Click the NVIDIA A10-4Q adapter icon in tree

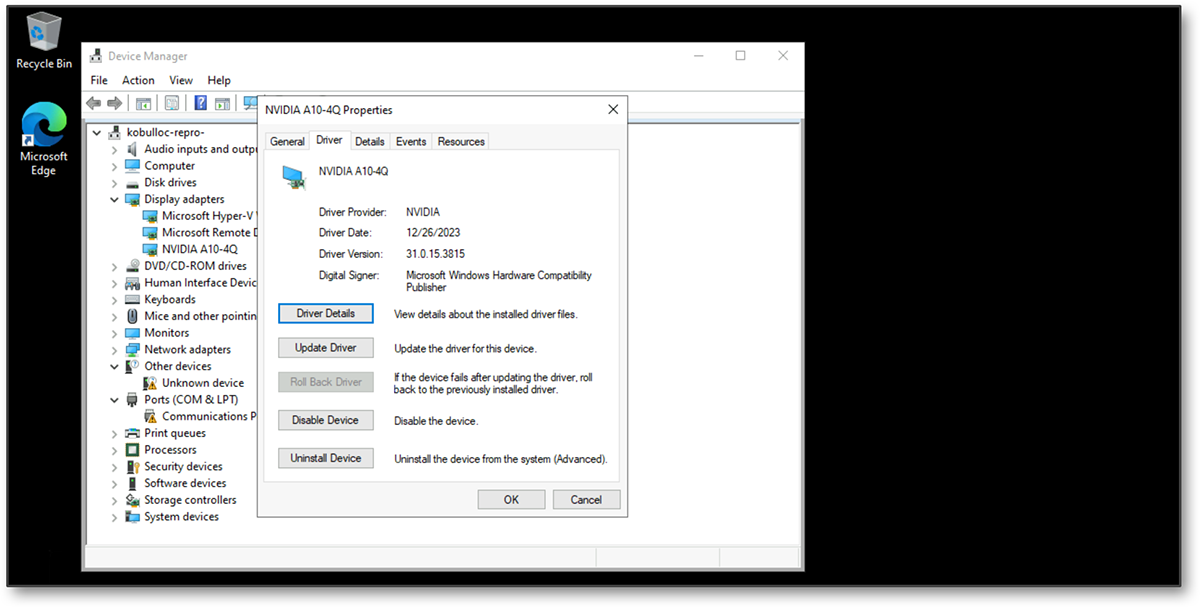point(150,249)
